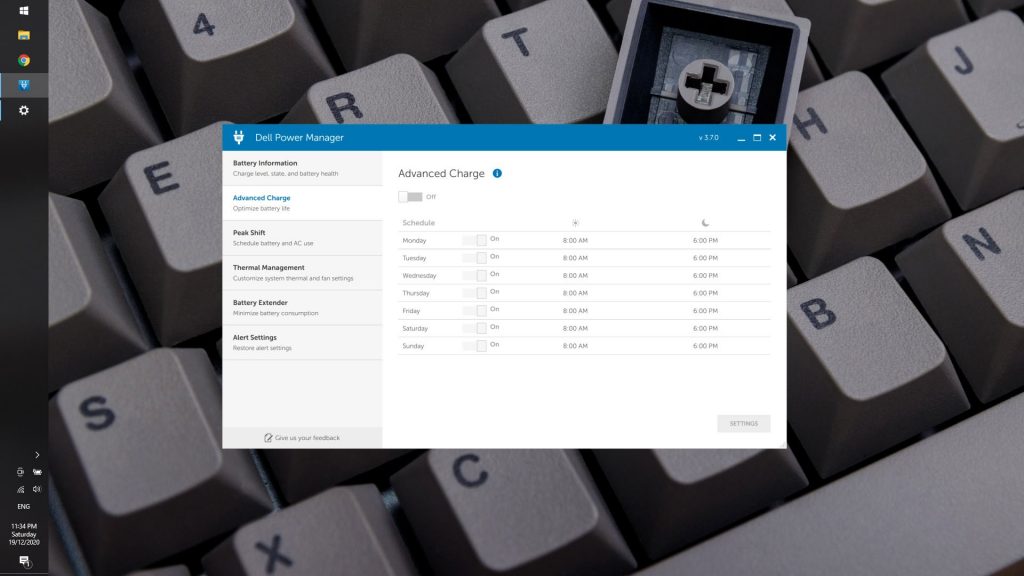Viewport: 1024px width, 576px height.
Task: Open the Battery Information section
Action: coord(302,168)
